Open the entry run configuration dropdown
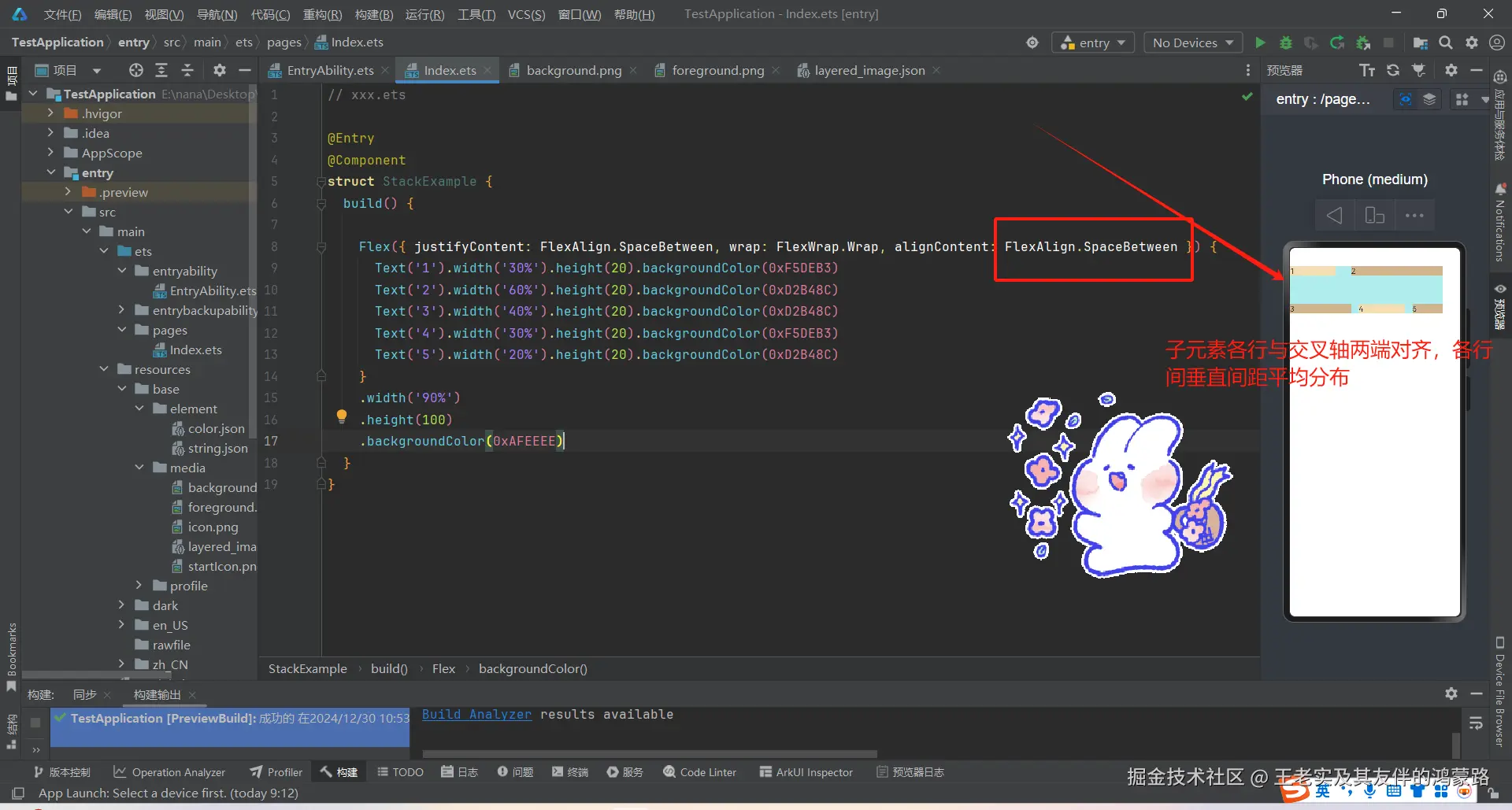Screen dimensions: 1512x810 [x=1093, y=43]
